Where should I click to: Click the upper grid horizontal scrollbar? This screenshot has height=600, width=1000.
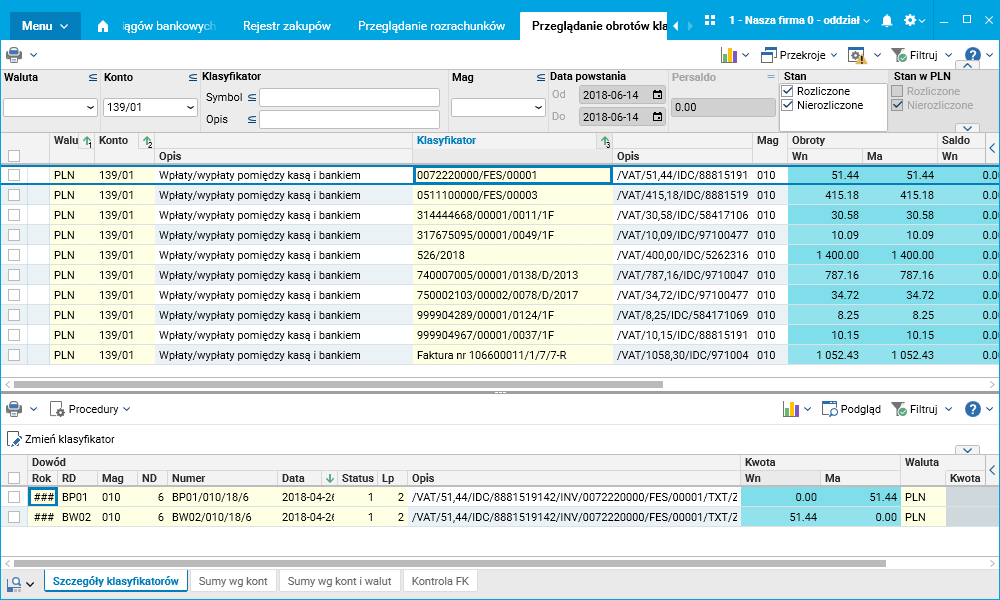338,384
